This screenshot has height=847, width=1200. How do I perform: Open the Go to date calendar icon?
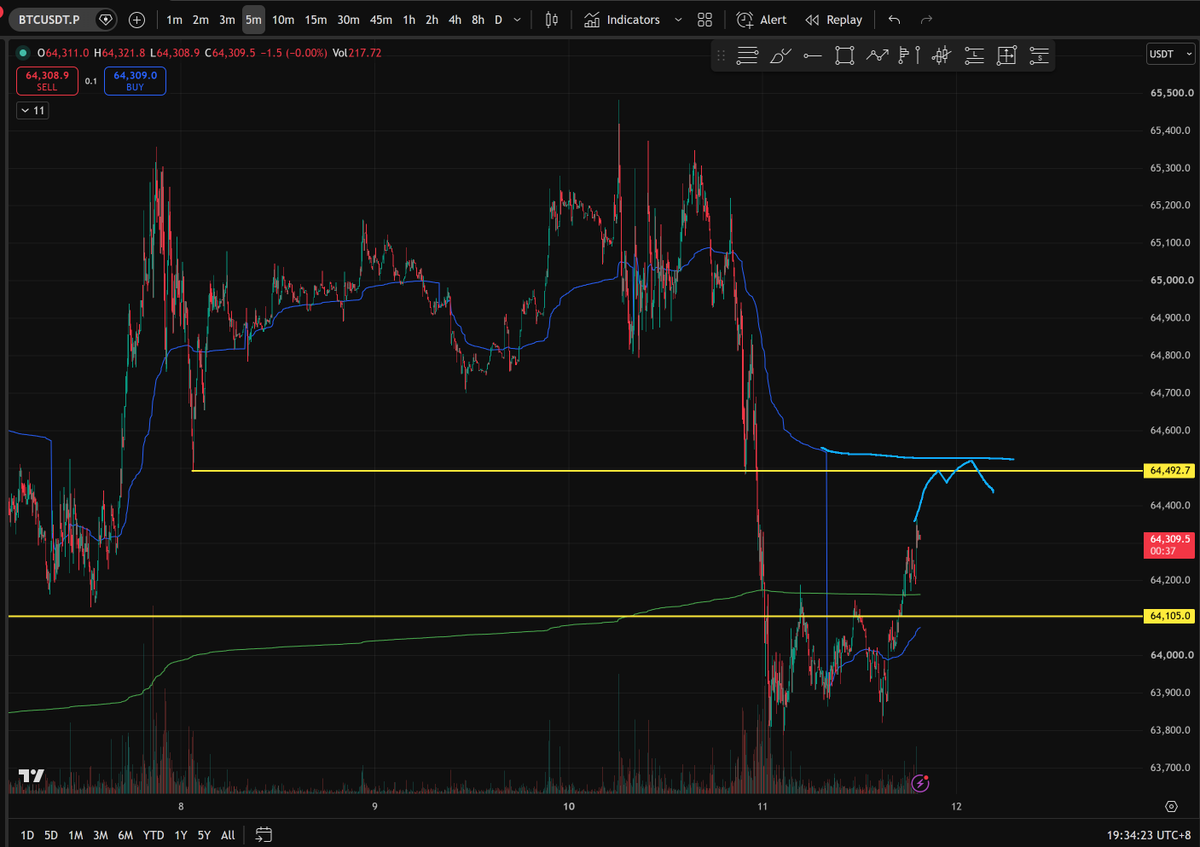point(264,834)
